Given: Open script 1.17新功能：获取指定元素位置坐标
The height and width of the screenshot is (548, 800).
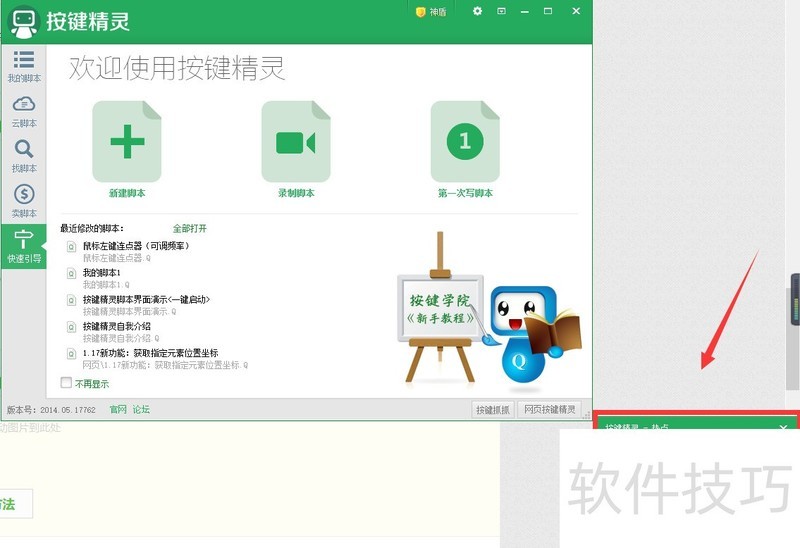Looking at the screenshot, I should (x=151, y=353).
